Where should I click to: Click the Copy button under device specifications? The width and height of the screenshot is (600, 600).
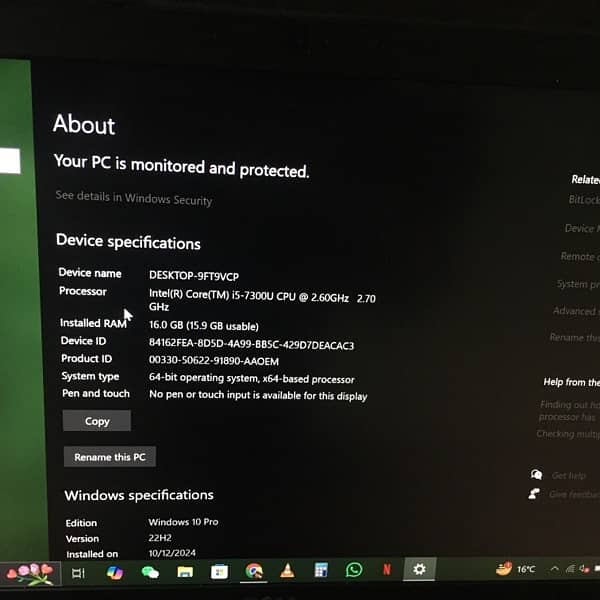[x=97, y=421]
